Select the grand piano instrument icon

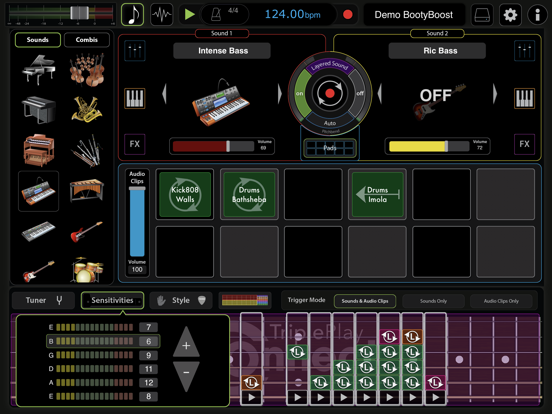coord(38,69)
